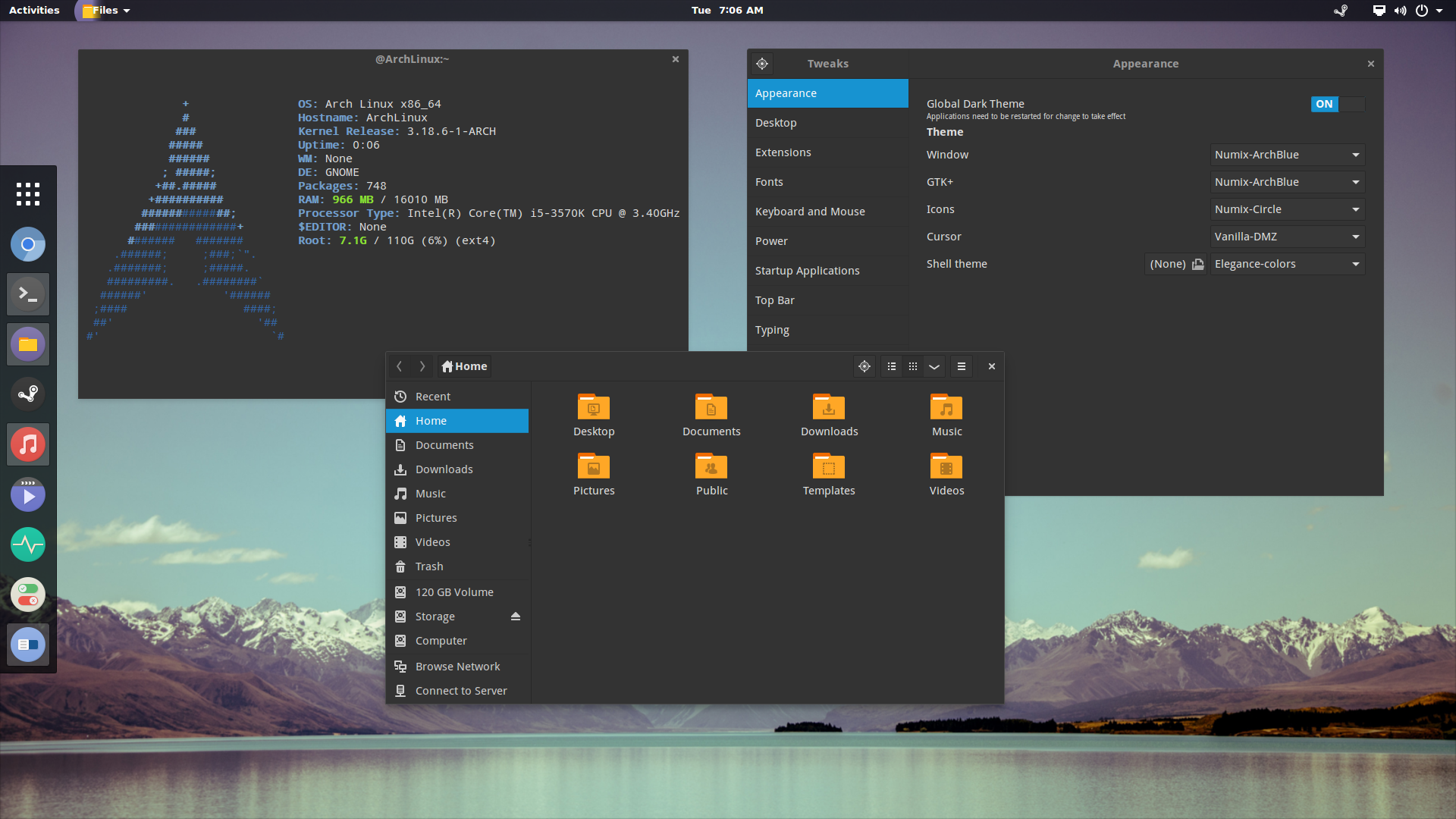Viewport: 1456px width, 819px height.
Task: Open Startup Applications in Tweaks
Action: point(807,270)
